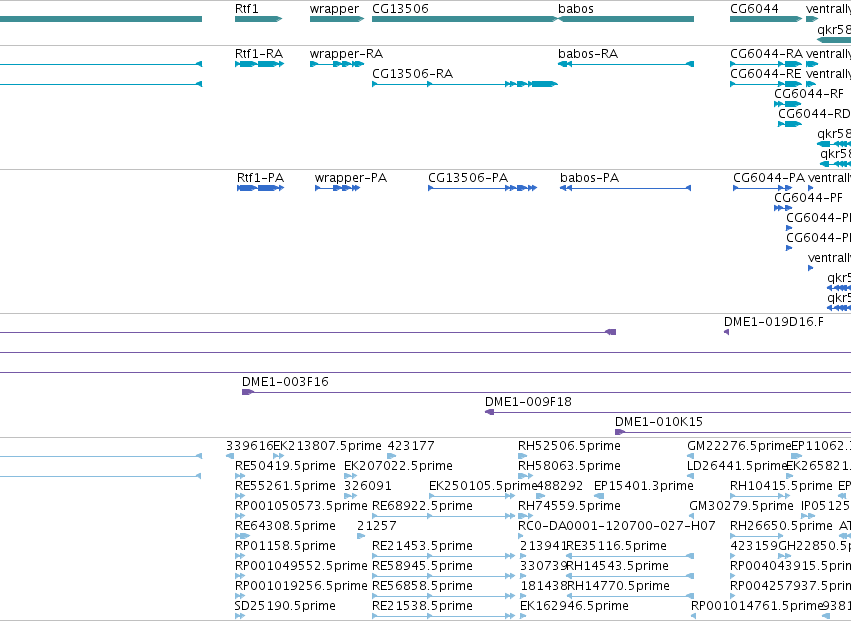
Task: Click the RE64308.5prime EST
Action: (243, 537)
